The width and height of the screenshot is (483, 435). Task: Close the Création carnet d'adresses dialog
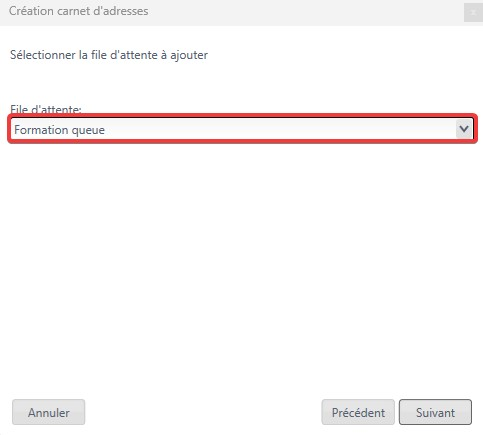[x=473, y=13]
